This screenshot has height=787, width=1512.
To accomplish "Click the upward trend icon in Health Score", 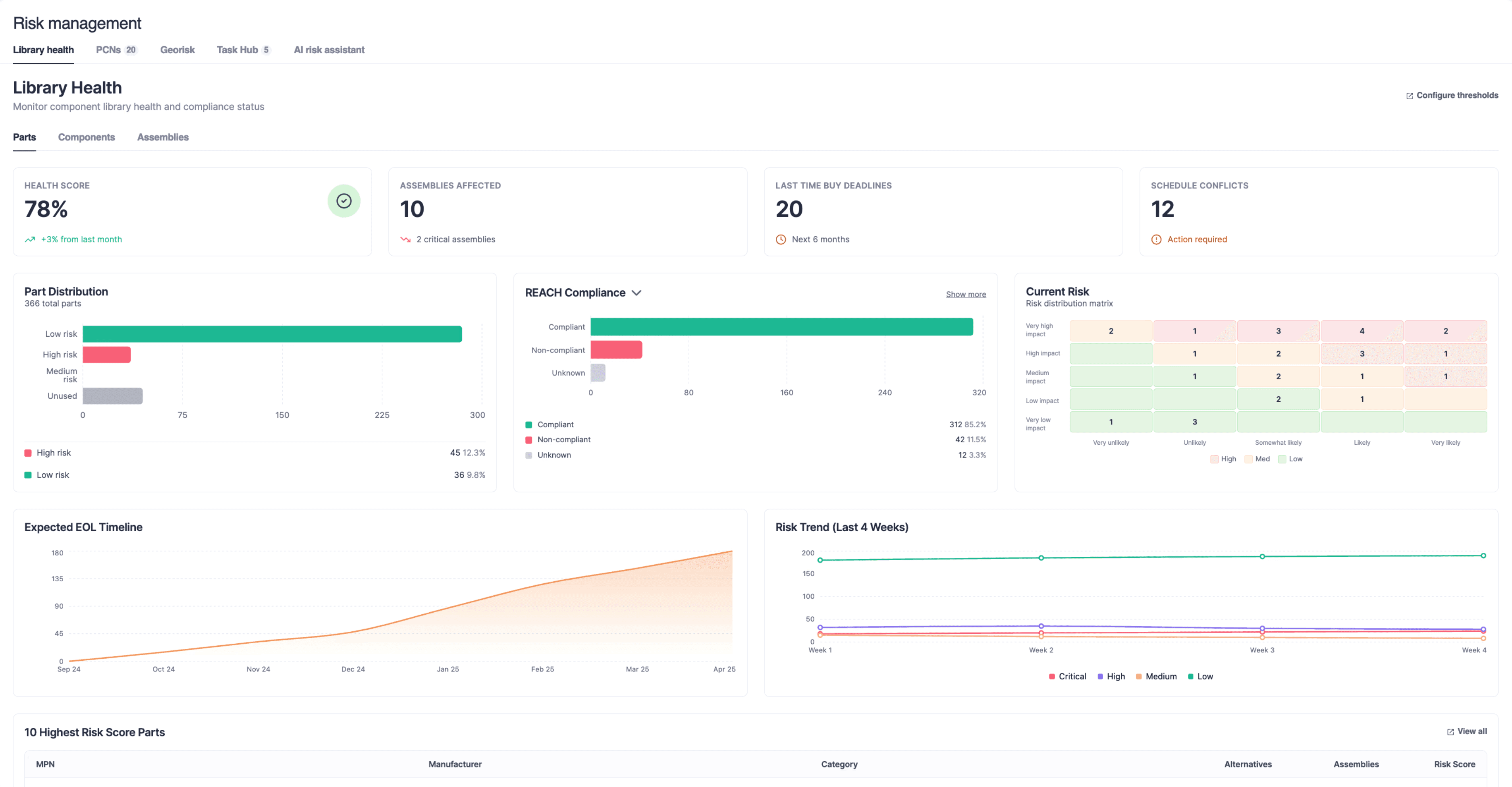I will tap(30, 239).
